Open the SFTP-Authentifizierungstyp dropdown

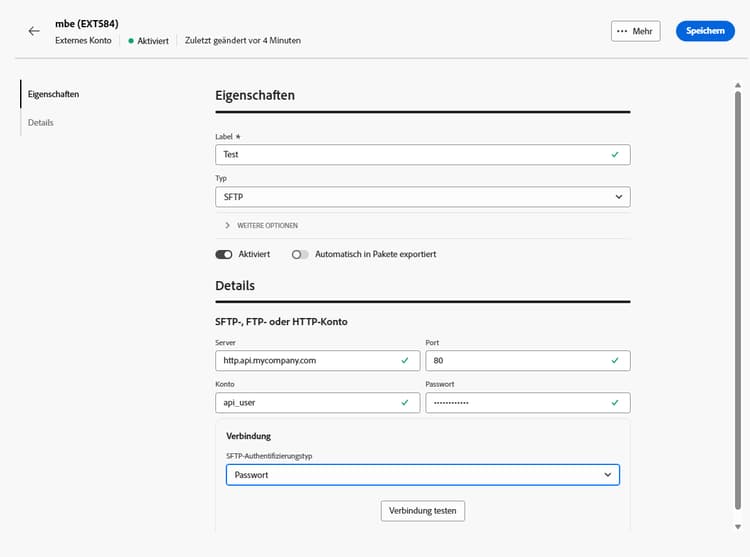coord(422,475)
